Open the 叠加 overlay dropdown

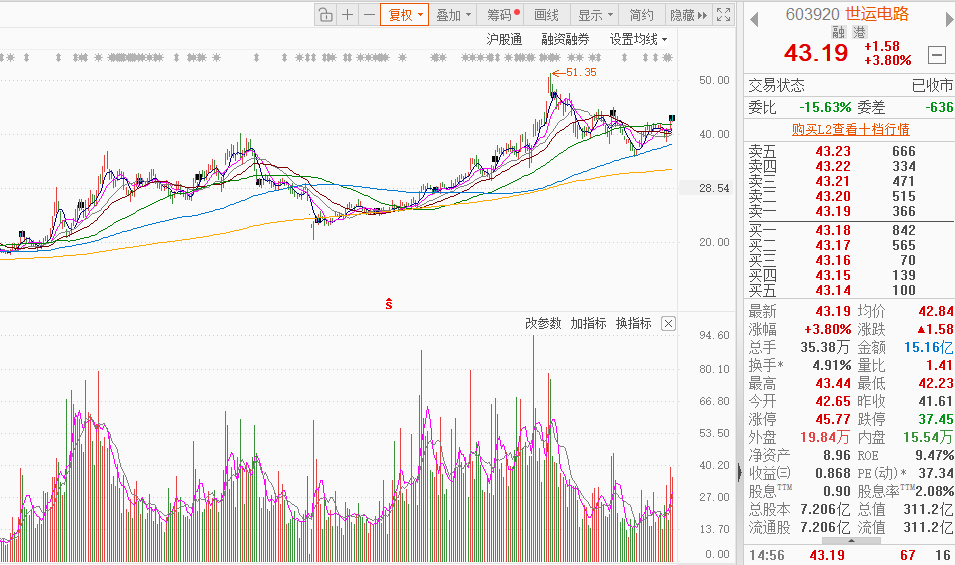[454, 15]
